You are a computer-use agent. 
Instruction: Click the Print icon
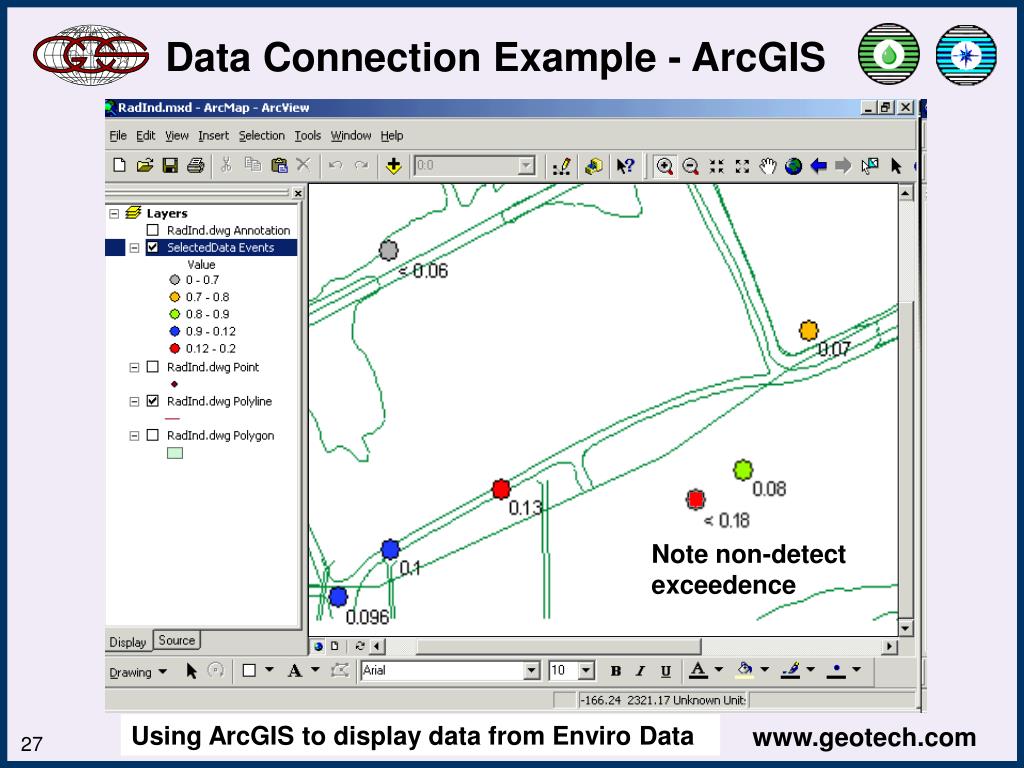pyautogui.click(x=195, y=165)
